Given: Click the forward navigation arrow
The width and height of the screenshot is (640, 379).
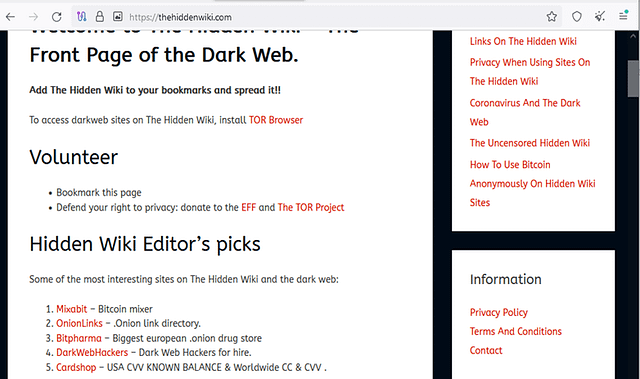Looking at the screenshot, I should click(33, 17).
